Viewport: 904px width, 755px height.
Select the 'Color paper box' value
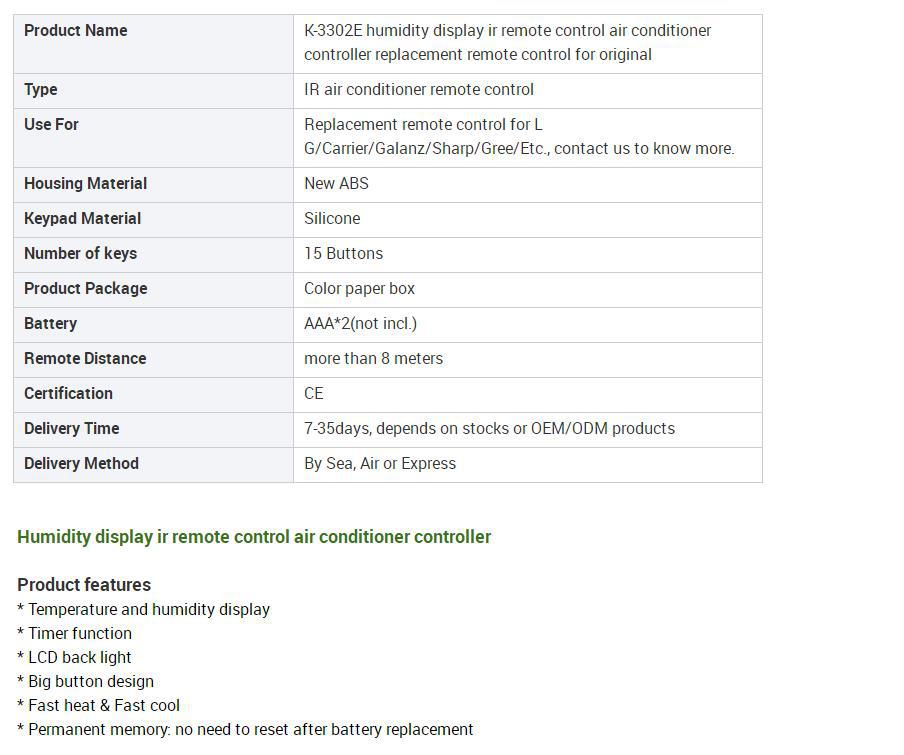click(359, 288)
